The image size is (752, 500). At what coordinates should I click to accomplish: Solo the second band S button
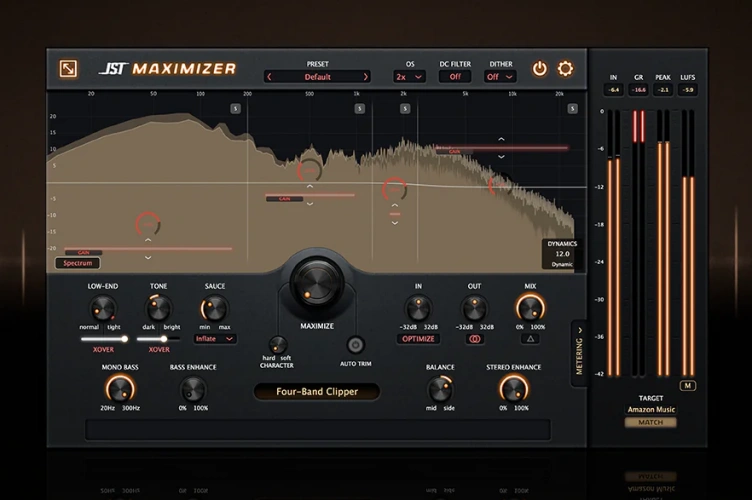click(x=359, y=109)
